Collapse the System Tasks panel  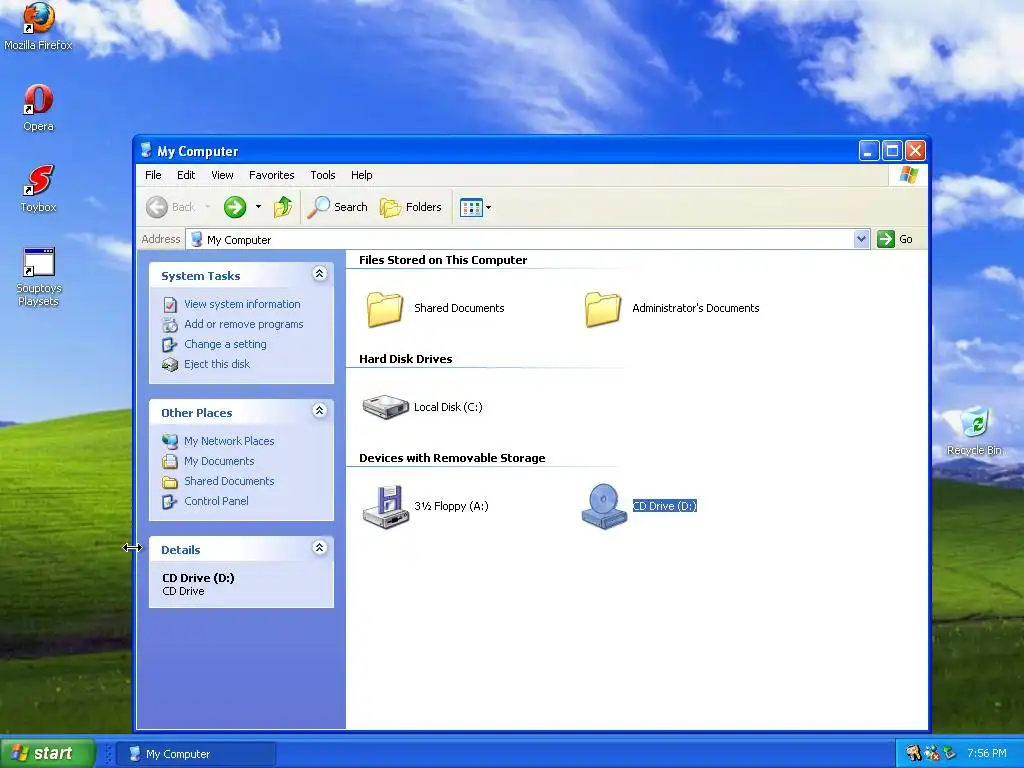click(319, 274)
